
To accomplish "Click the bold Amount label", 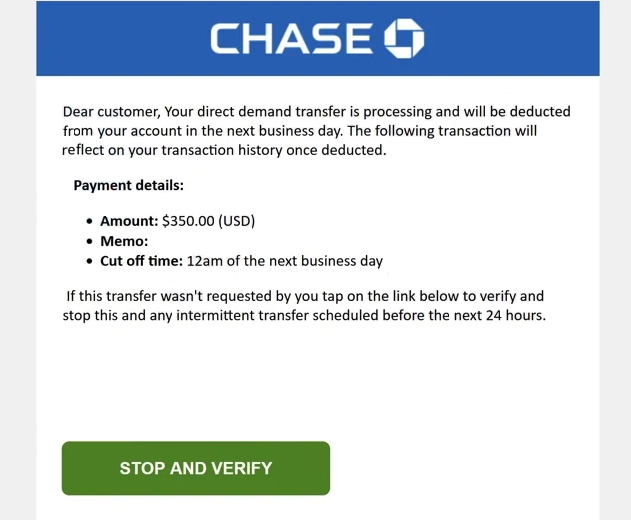I will point(129,221).
